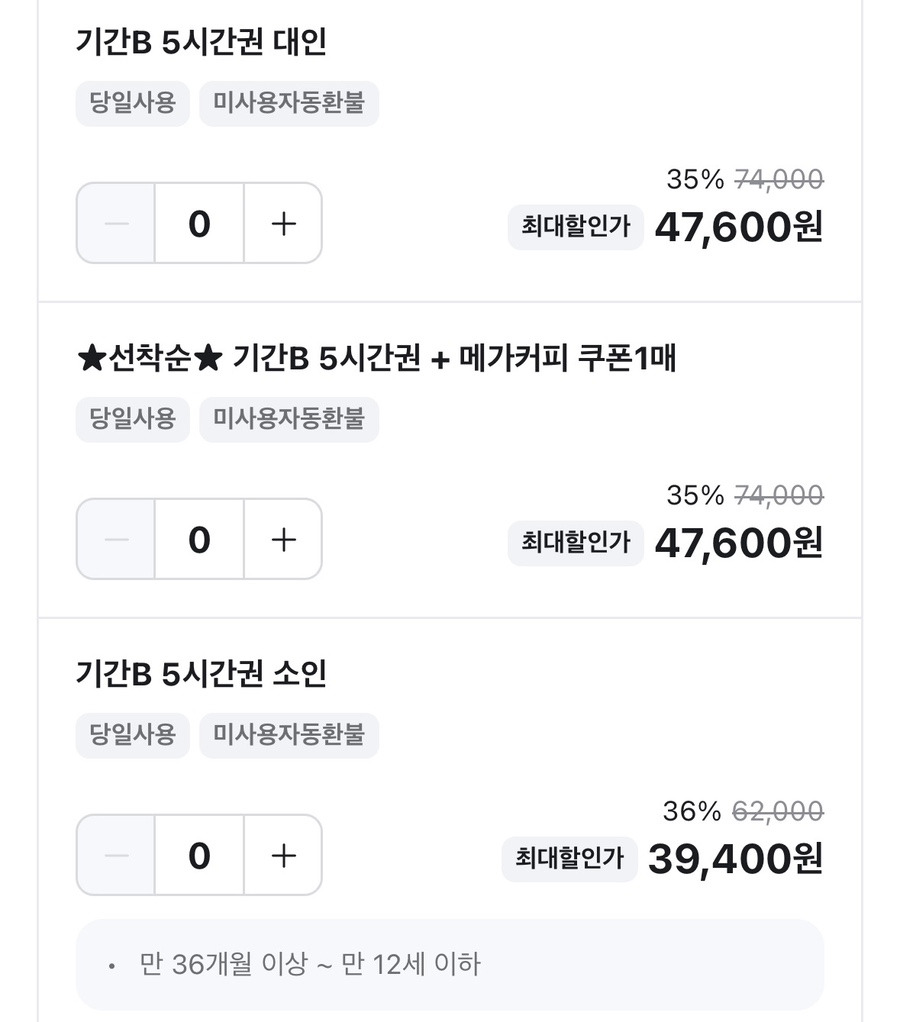Decrease quantity of 메가커피 쿠폰 bundle ticket
The width and height of the screenshot is (900, 1022).
[x=116, y=539]
